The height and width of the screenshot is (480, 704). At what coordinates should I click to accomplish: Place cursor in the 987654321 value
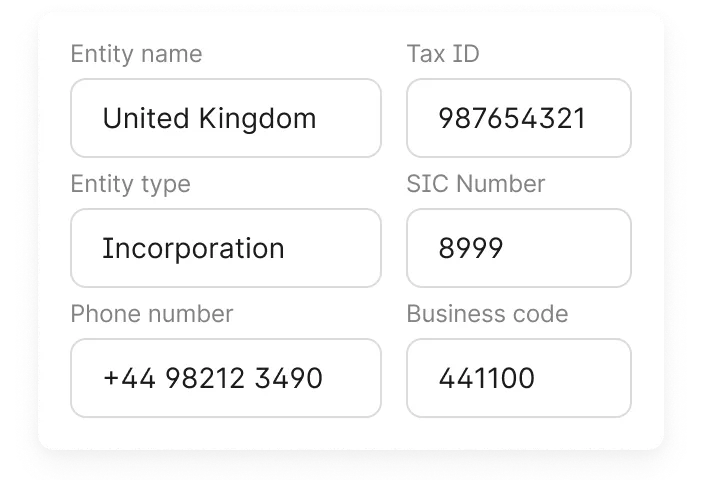pos(512,119)
